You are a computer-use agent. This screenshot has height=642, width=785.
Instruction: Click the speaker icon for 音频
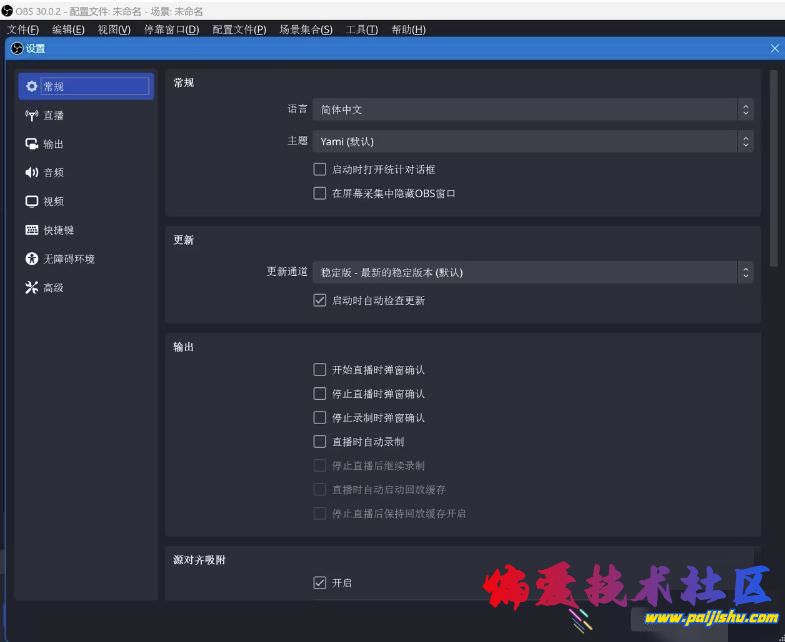point(32,173)
